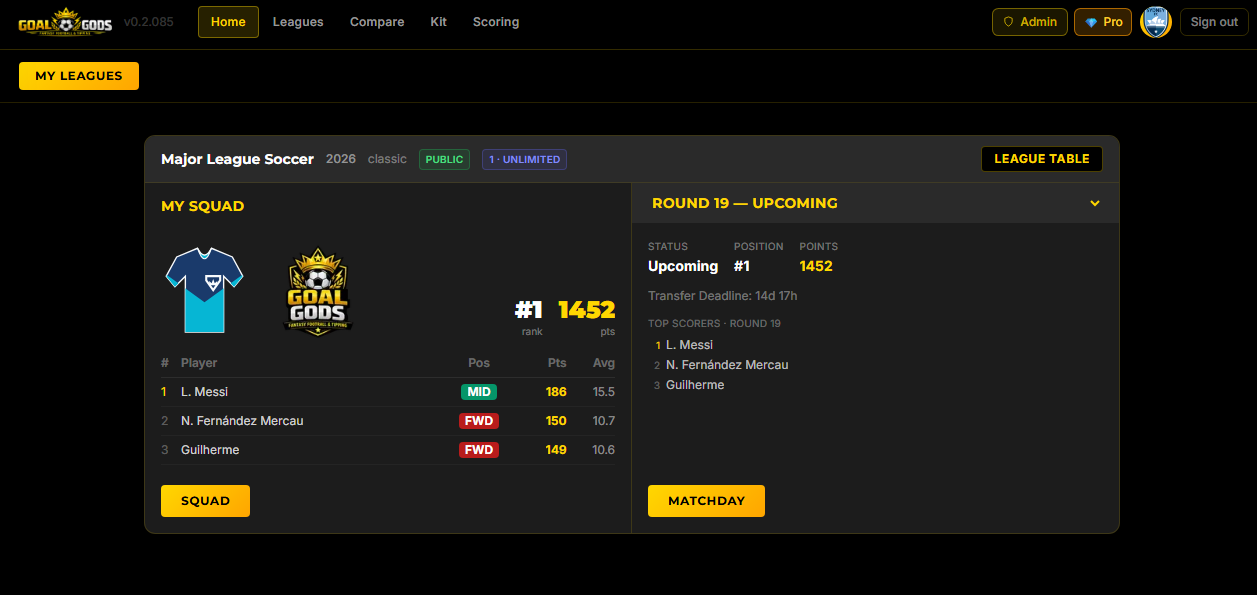Open the Matchday button
This screenshot has height=595, width=1257.
point(706,501)
